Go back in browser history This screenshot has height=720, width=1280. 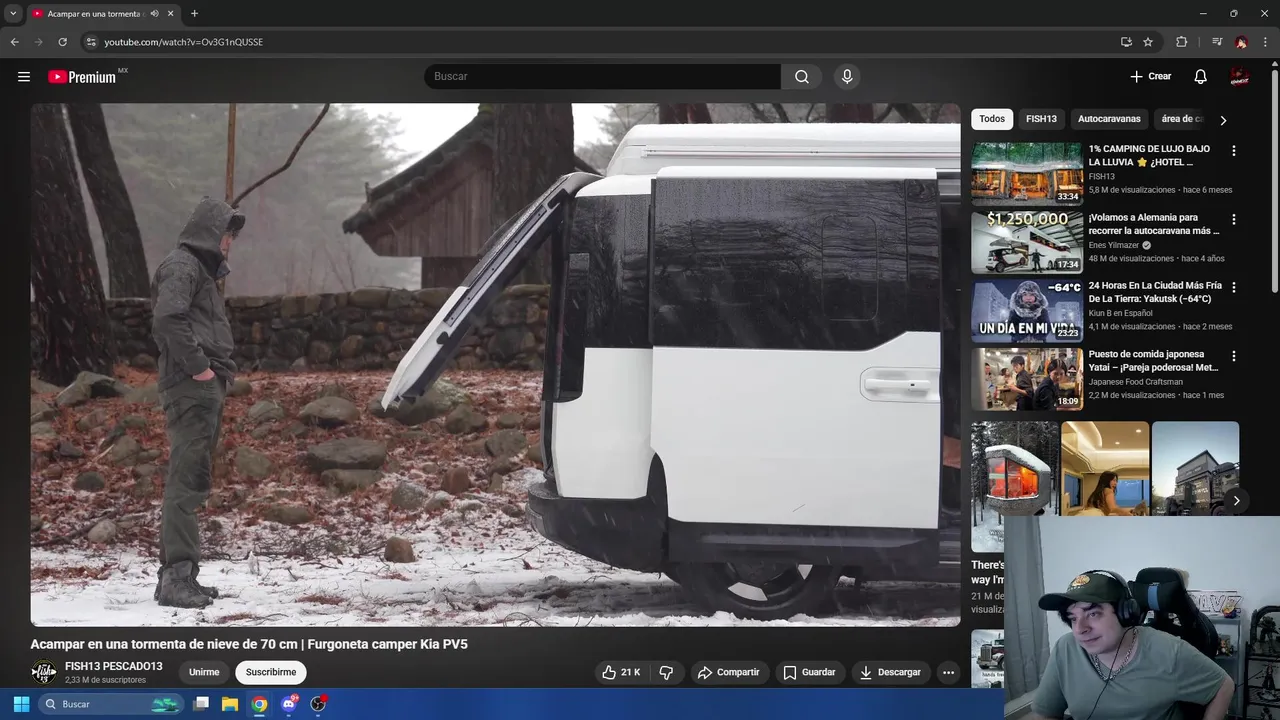click(x=14, y=42)
